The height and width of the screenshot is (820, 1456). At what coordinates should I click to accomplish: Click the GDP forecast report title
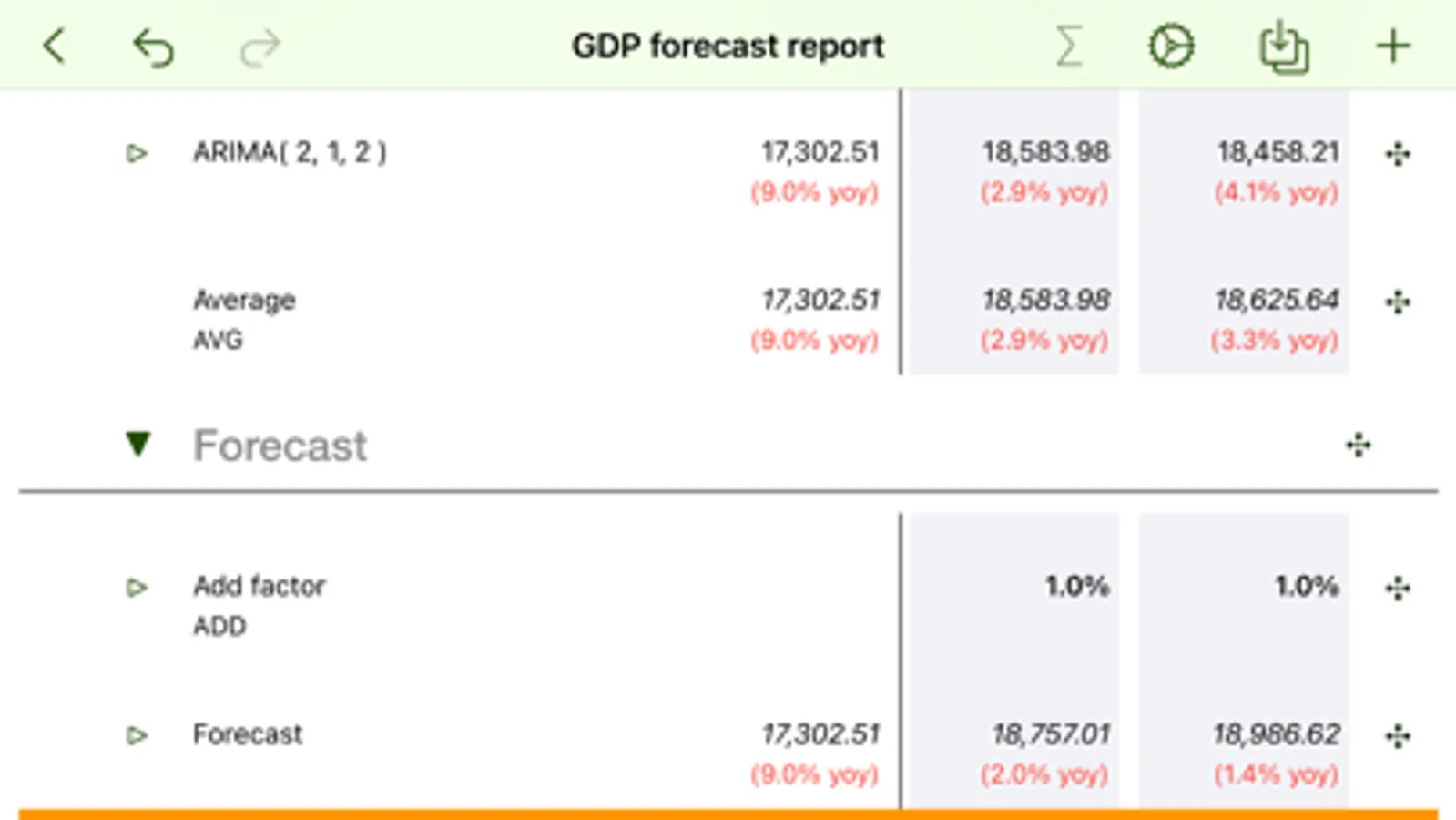(x=728, y=46)
